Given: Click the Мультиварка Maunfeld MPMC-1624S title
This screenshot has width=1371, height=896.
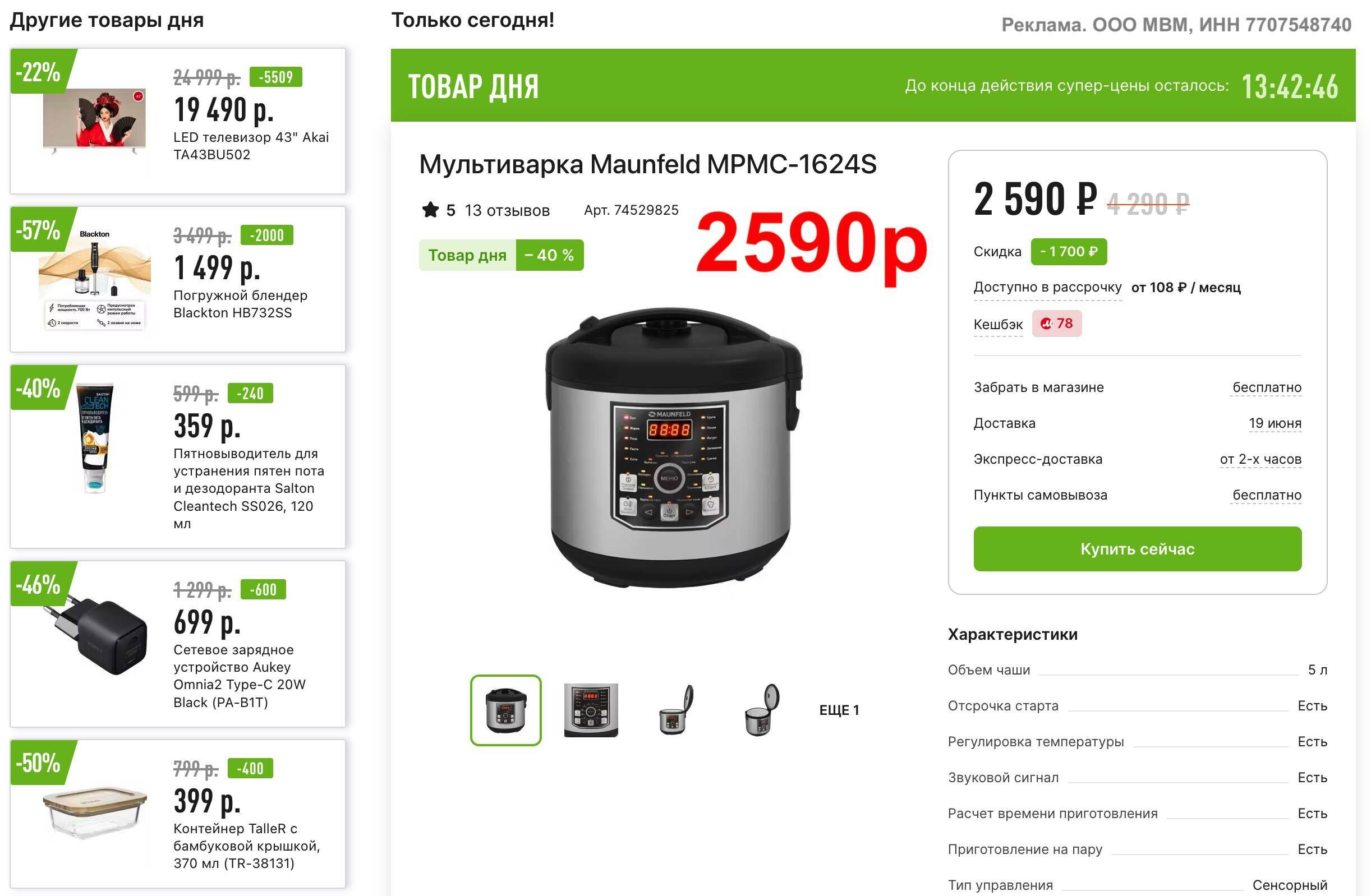Looking at the screenshot, I should coord(647,164).
